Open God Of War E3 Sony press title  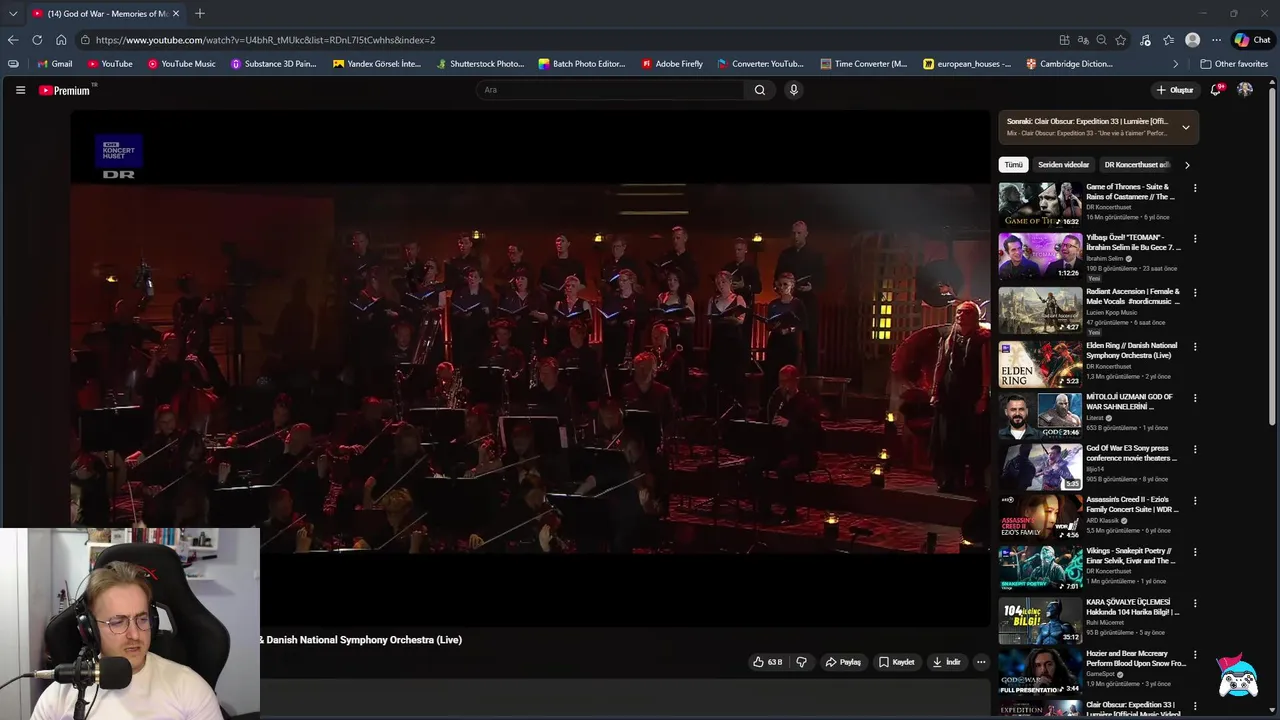coord(1131,453)
